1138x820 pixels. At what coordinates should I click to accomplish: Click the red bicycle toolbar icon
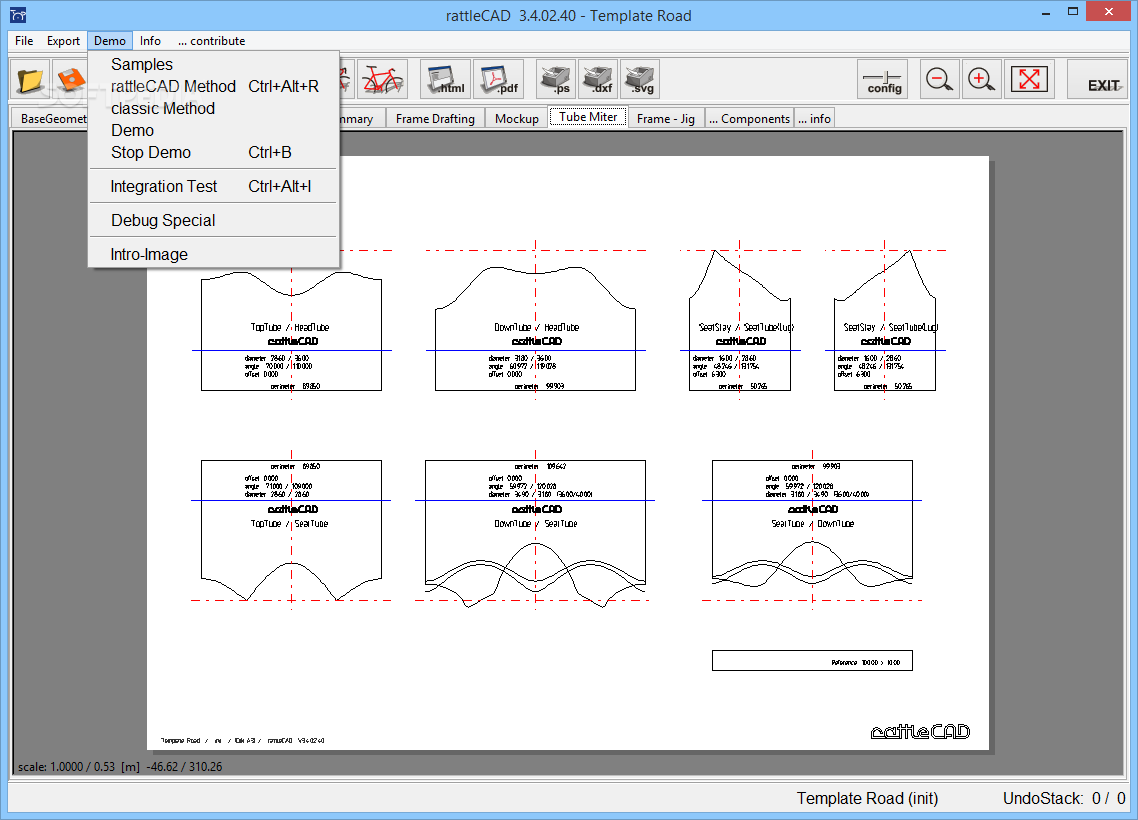click(382, 80)
